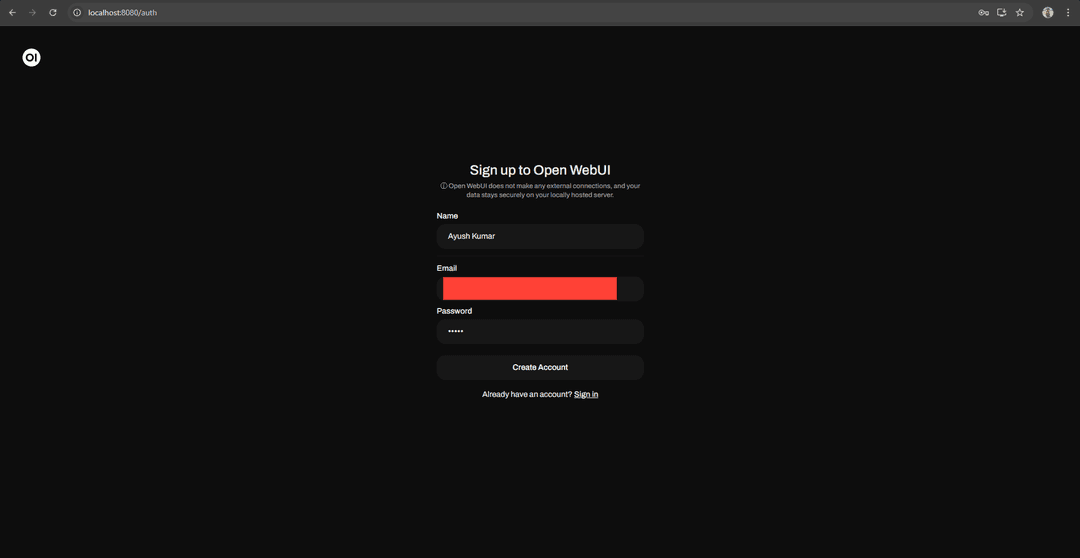Image resolution: width=1080 pixels, height=558 pixels.
Task: Click the Email field label
Action: click(447, 268)
